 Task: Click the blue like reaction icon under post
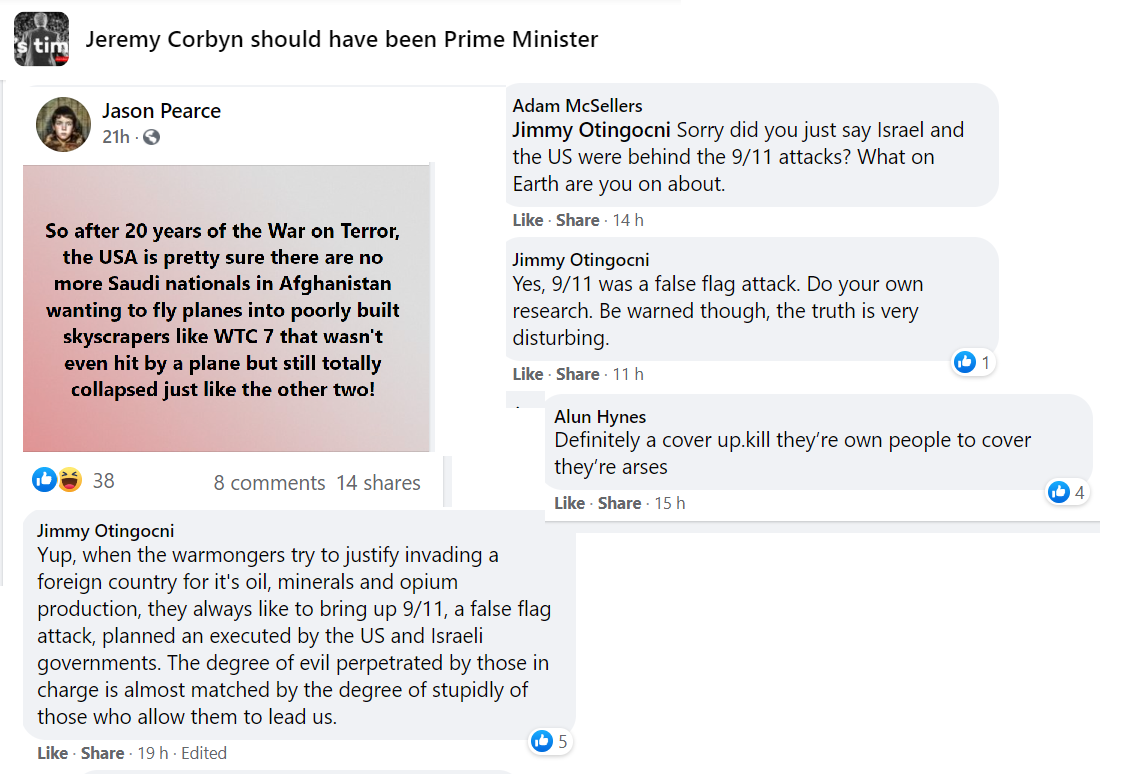pos(44,481)
